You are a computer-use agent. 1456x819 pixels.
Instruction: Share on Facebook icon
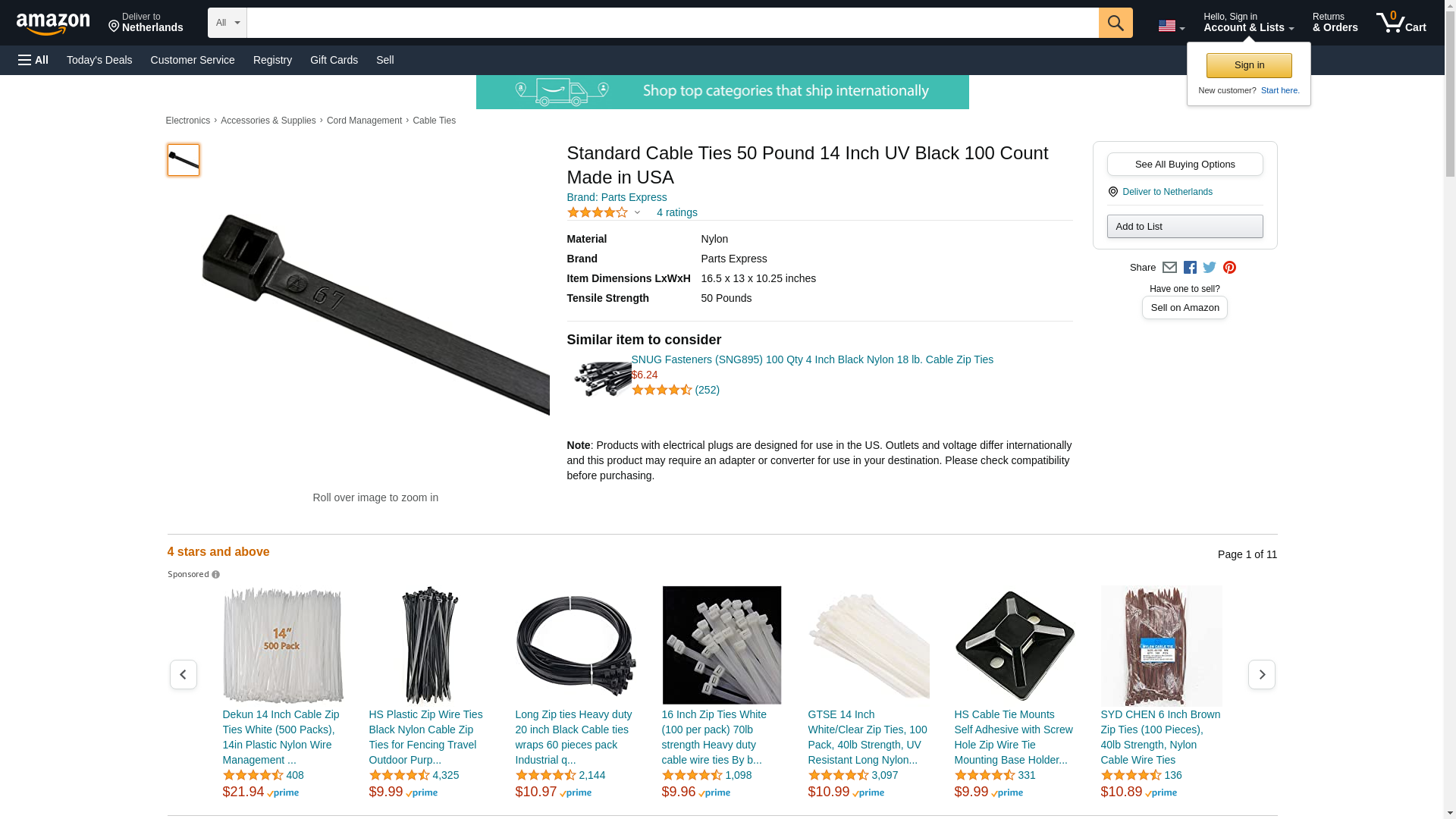(1190, 267)
